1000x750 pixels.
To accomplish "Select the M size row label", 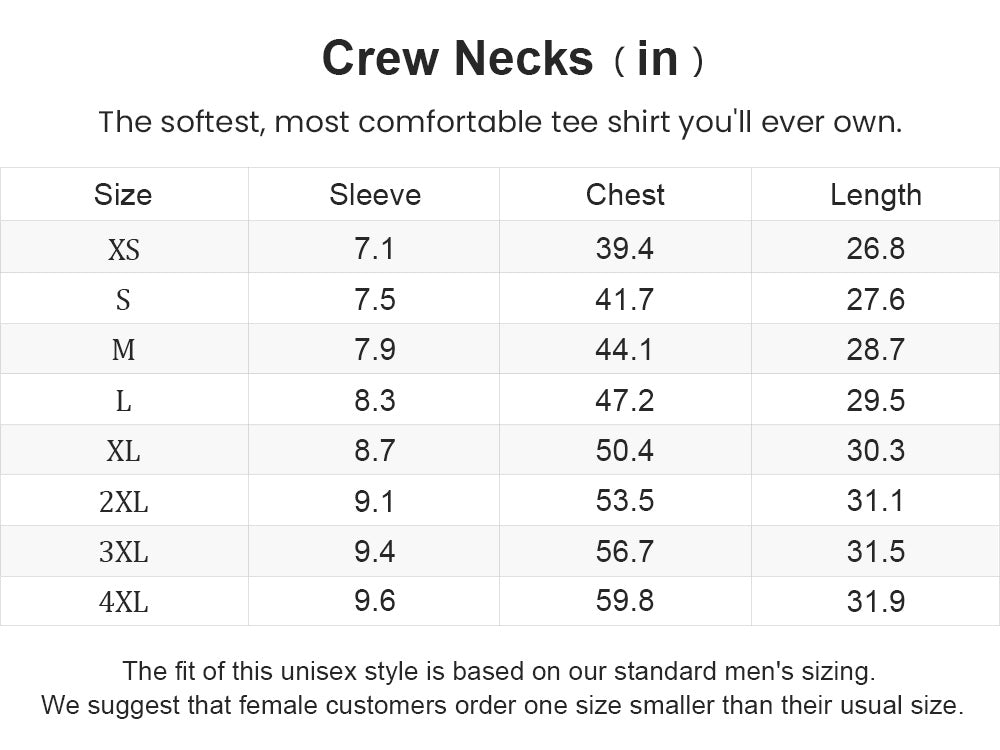I will 123,350.
